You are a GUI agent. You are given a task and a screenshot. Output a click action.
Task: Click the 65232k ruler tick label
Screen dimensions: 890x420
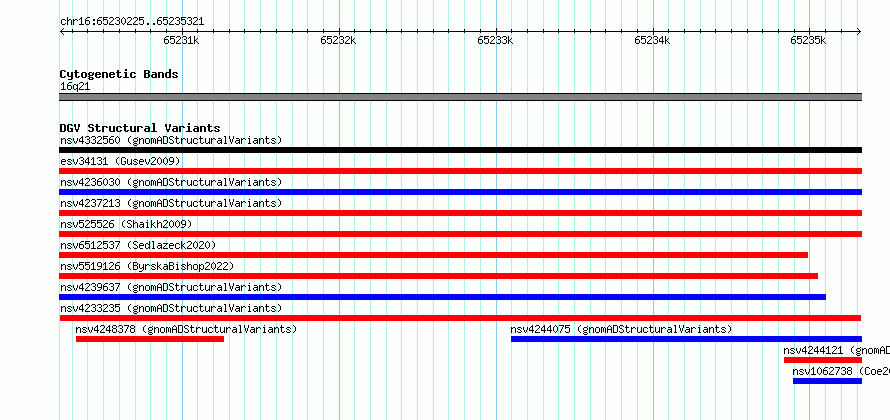coord(338,40)
